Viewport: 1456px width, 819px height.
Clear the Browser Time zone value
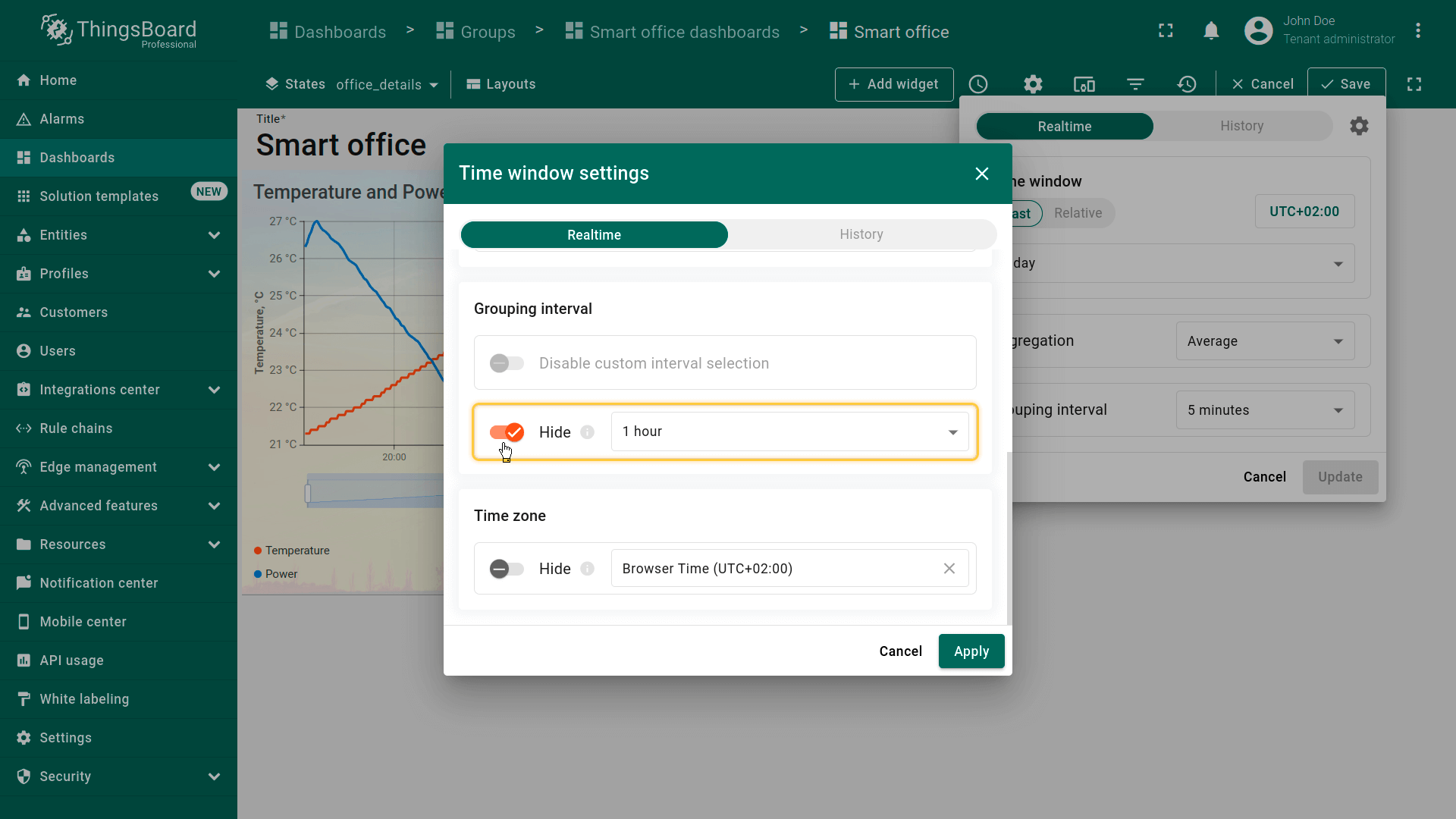tap(949, 569)
